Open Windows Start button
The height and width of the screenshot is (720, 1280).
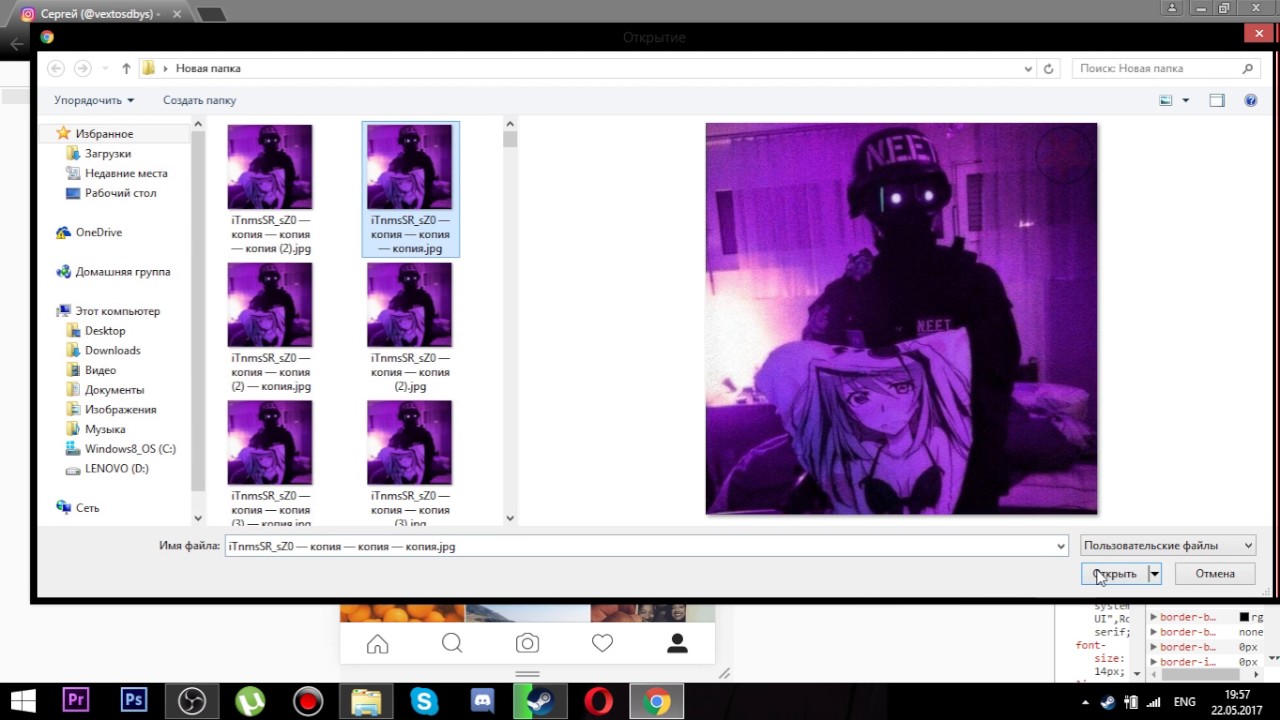pyautogui.click(x=23, y=700)
